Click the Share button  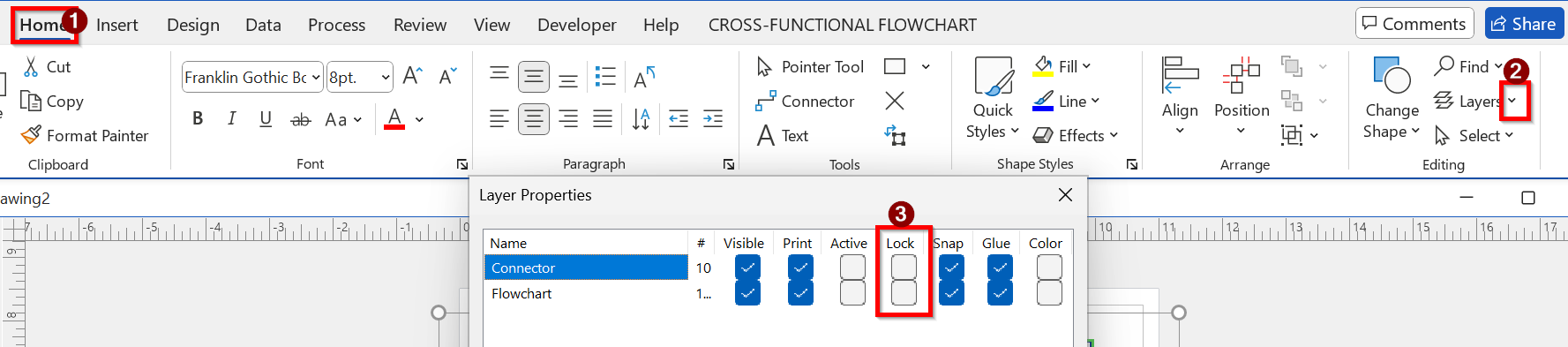pyautogui.click(x=1524, y=24)
